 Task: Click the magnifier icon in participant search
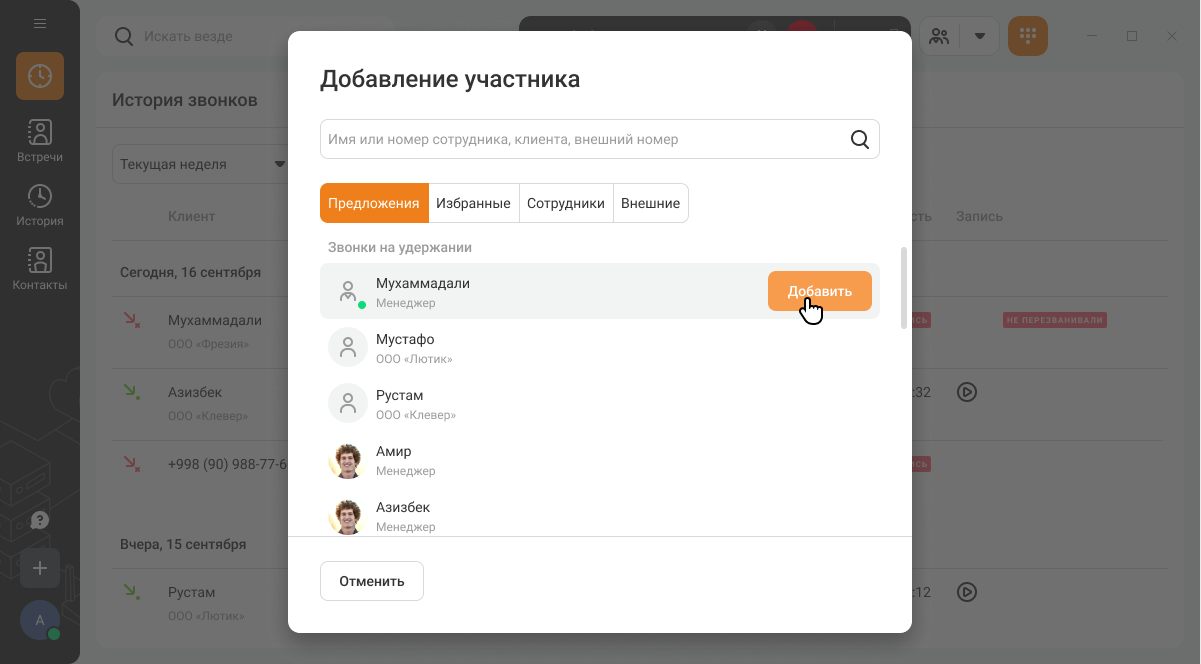click(860, 139)
